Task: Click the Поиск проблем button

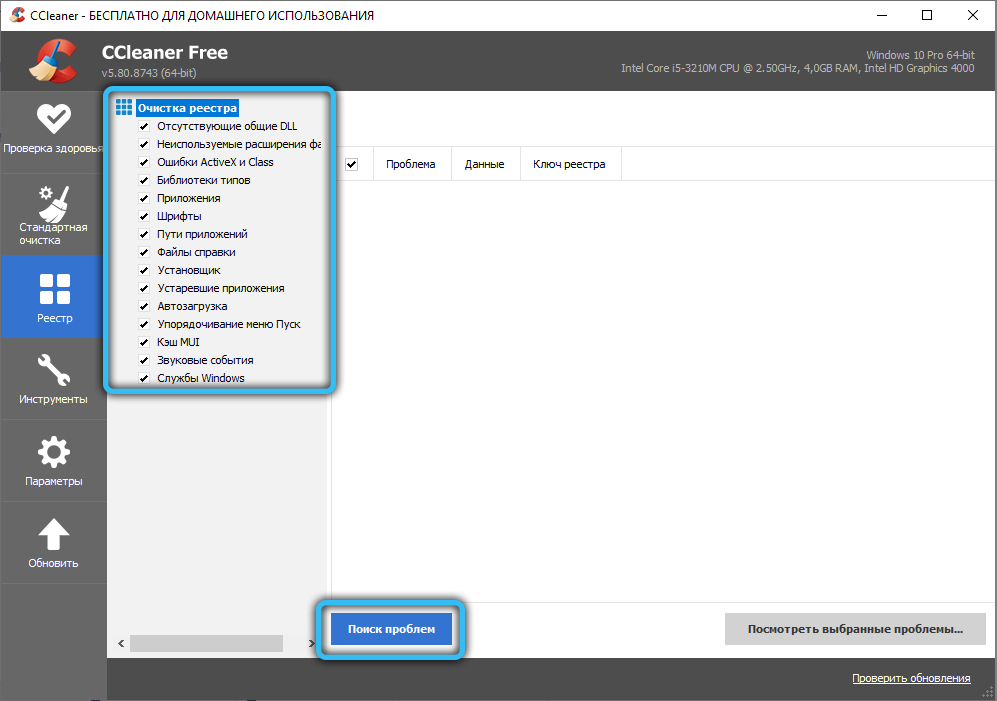Action: pos(391,630)
